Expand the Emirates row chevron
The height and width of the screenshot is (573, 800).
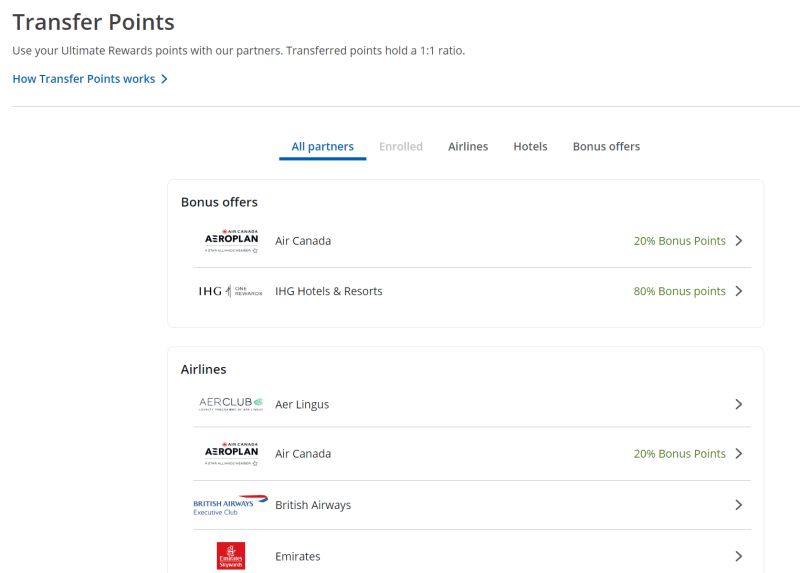(x=739, y=556)
